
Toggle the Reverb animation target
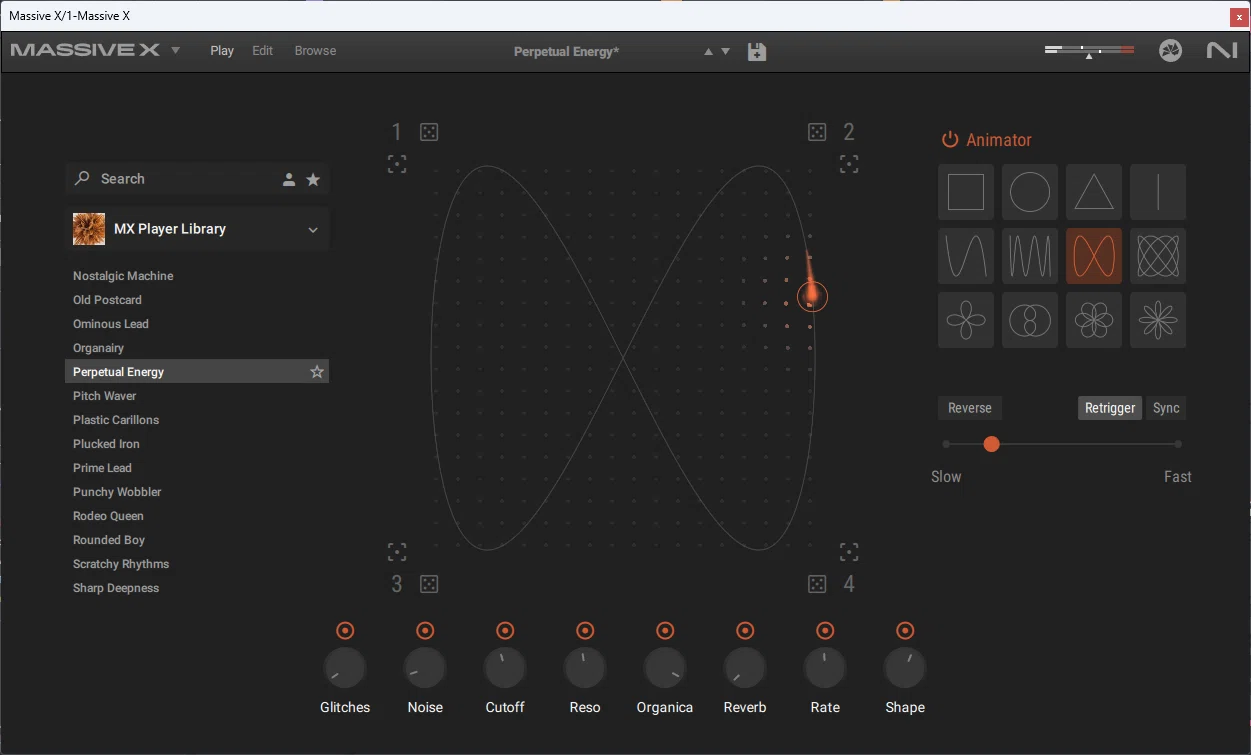(x=745, y=630)
